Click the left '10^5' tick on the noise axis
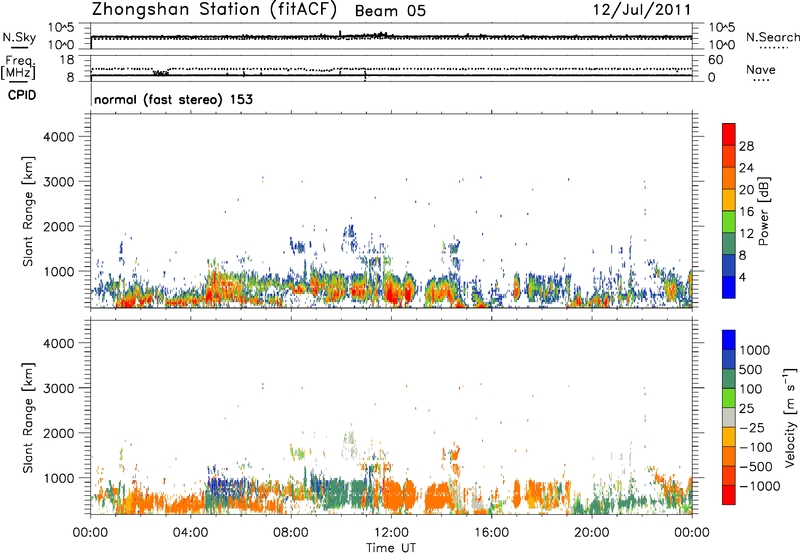Viewport: 800px width, 554px height. (x=61, y=28)
